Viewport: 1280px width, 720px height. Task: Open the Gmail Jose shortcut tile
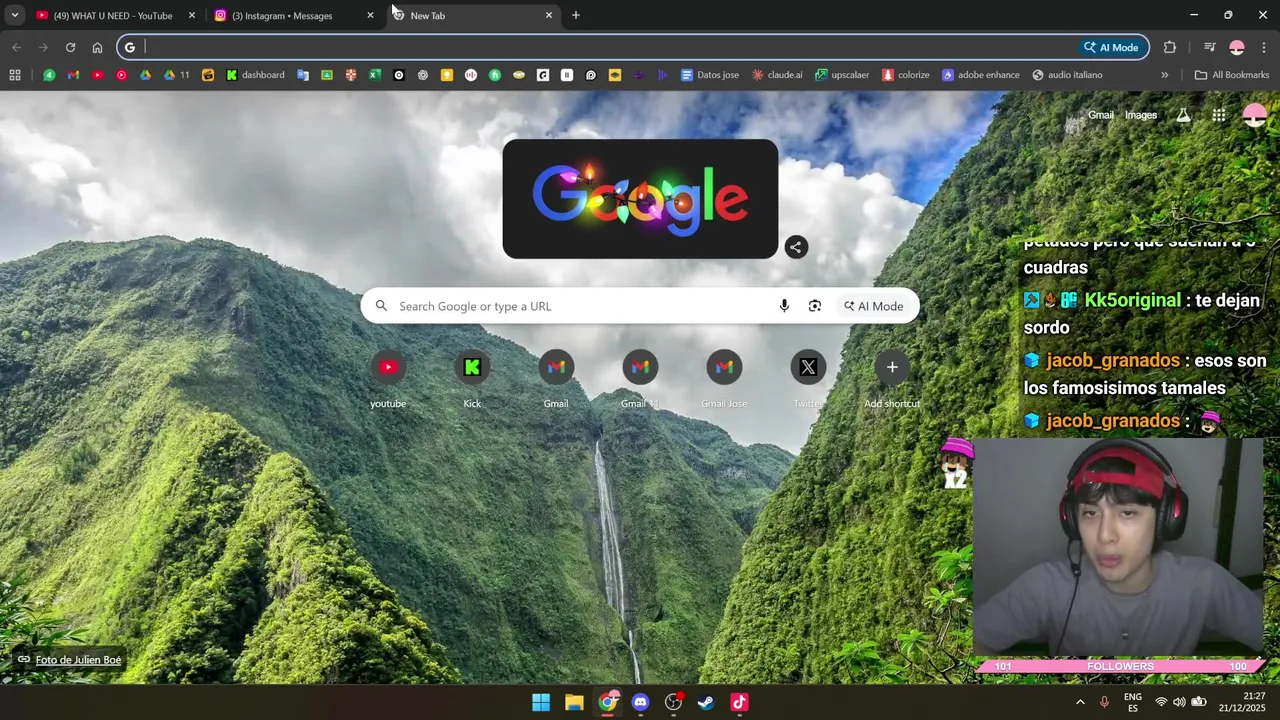click(x=724, y=380)
